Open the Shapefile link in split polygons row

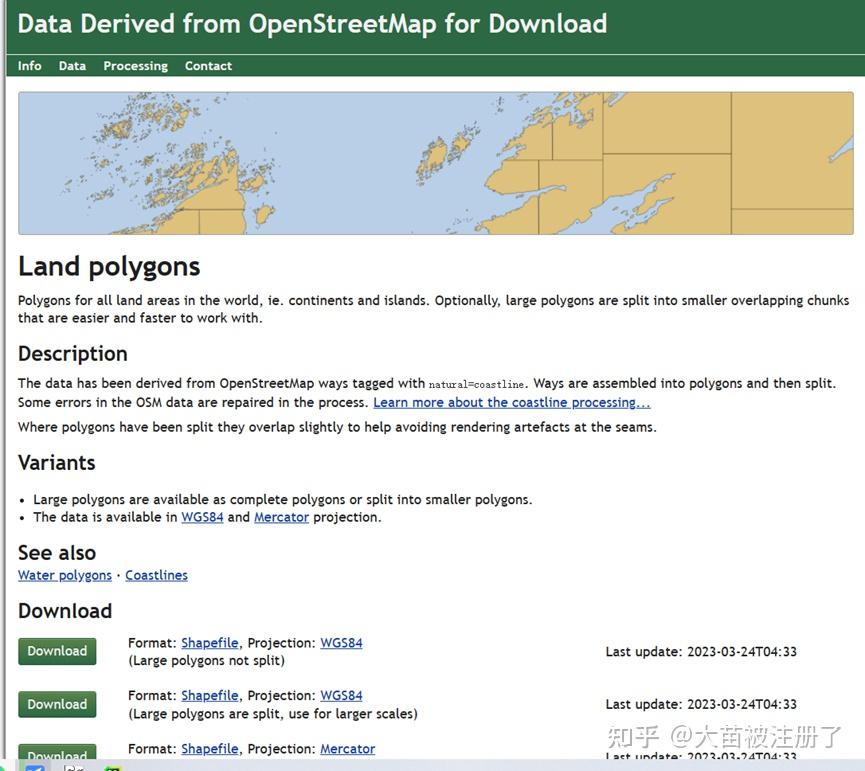[x=210, y=695]
